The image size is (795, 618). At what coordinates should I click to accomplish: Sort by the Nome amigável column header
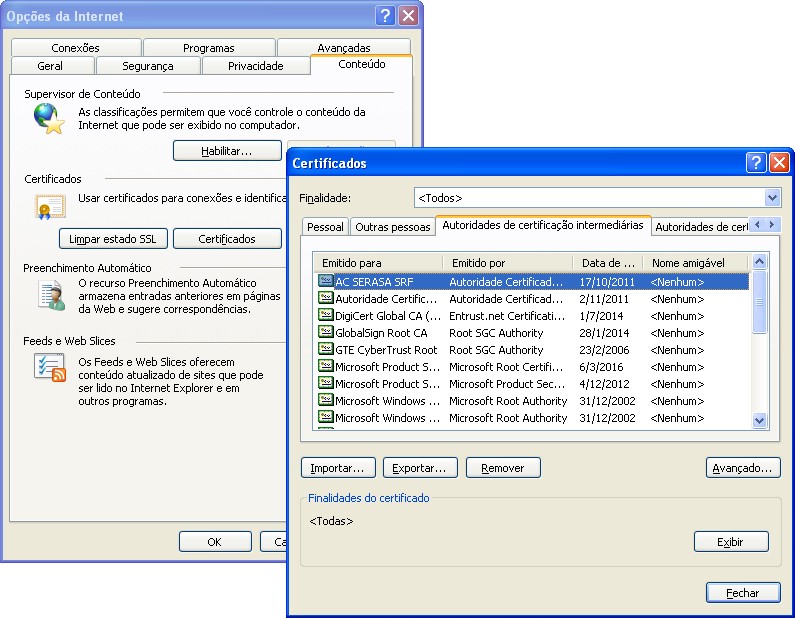point(696,263)
